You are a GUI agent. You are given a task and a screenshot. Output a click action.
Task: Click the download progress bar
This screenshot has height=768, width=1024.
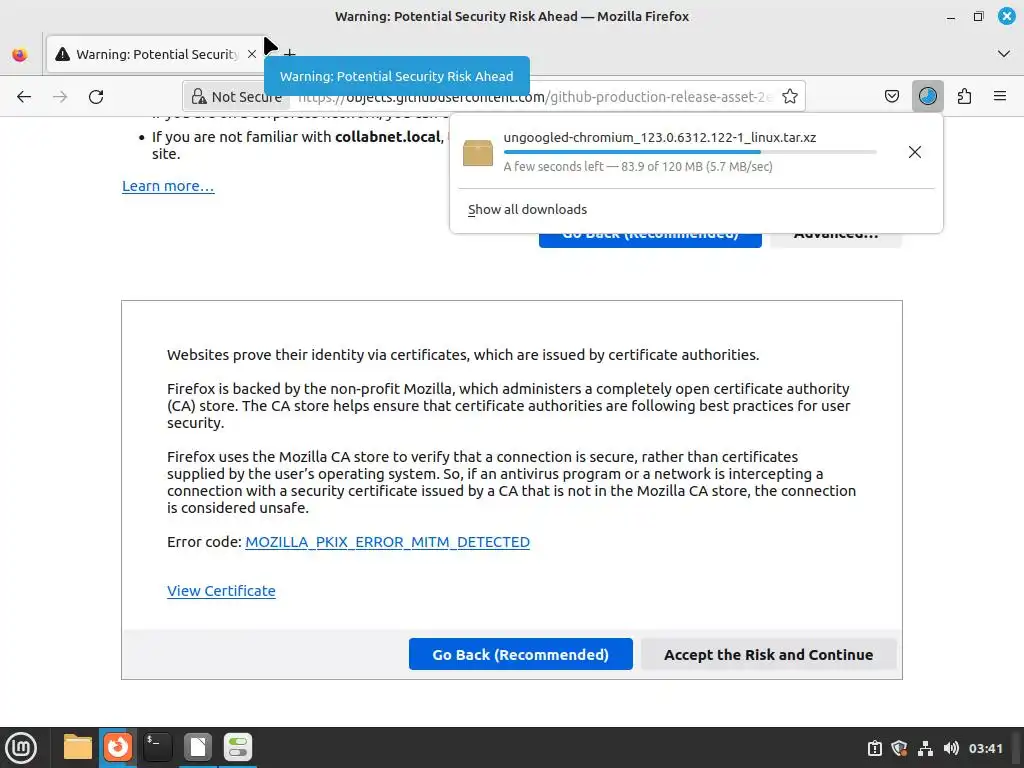click(x=690, y=152)
